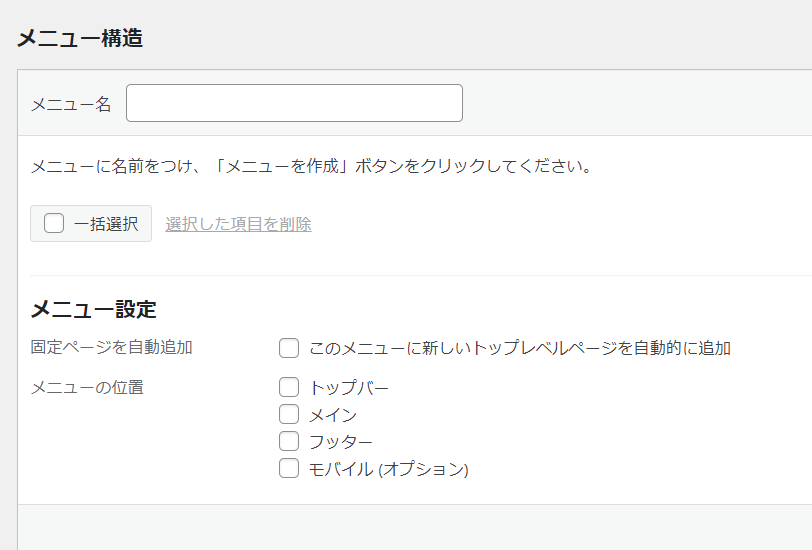
Task: Click the トップバー label text
Action: click(349, 387)
